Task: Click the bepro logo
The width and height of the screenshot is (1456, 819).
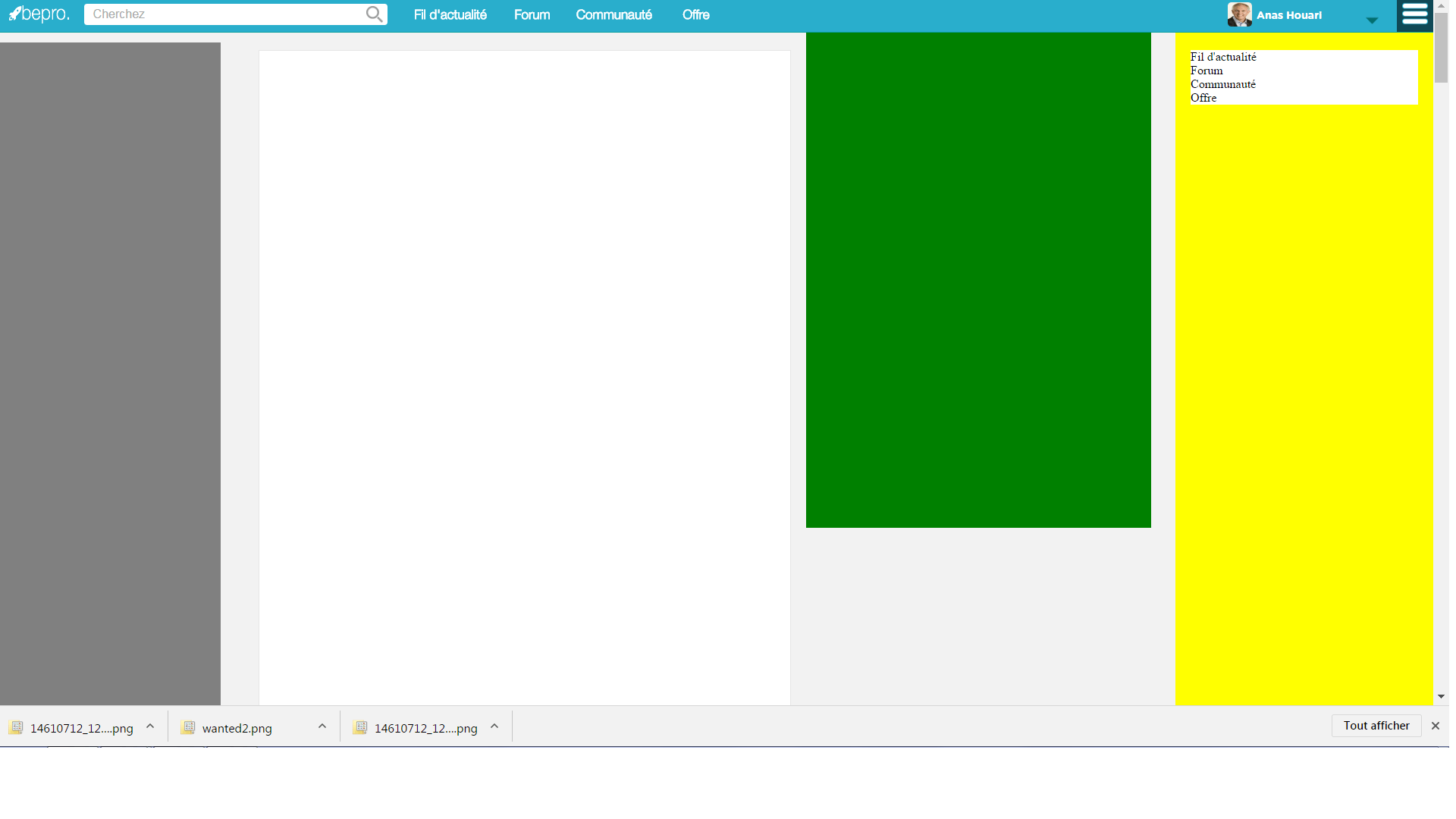Action: (x=38, y=14)
